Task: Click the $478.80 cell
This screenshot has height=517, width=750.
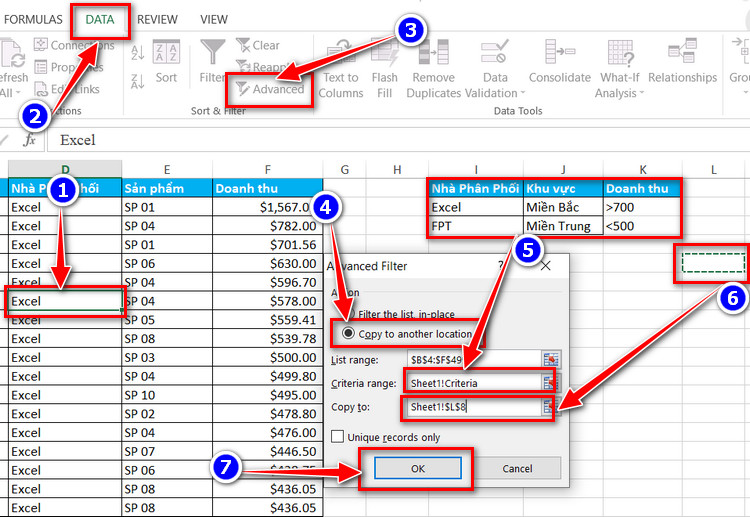Action: [x=267, y=414]
